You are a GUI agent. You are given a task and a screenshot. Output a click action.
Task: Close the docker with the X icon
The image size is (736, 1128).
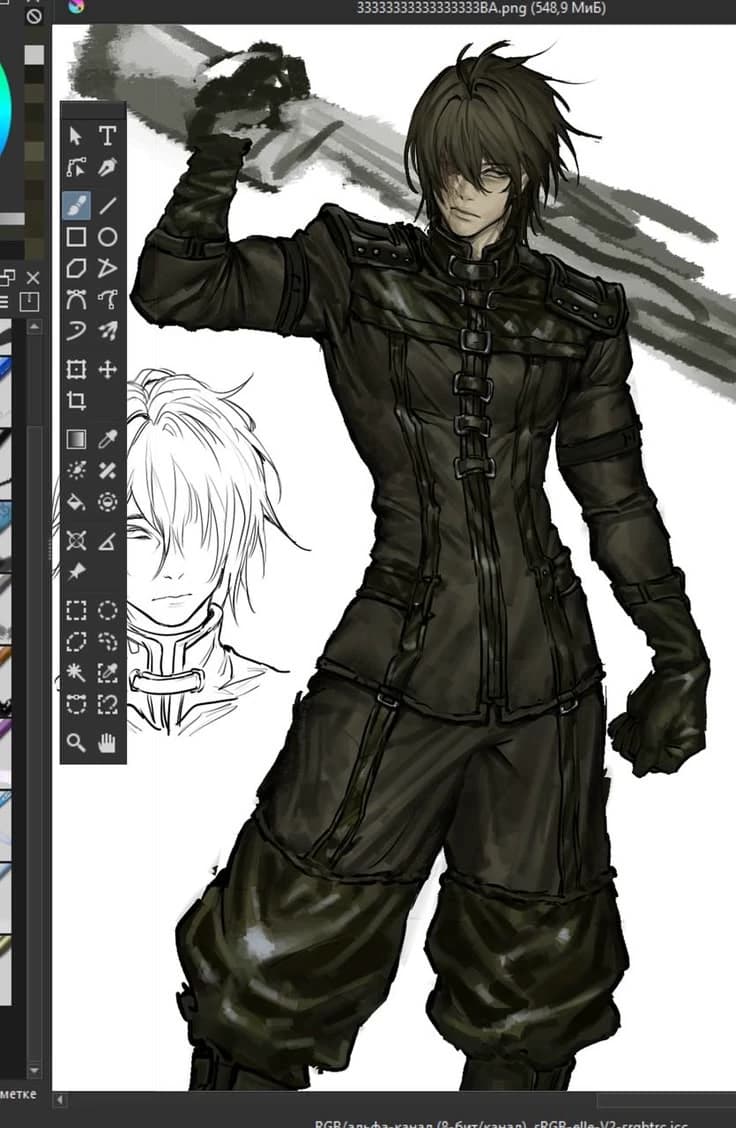[33, 278]
